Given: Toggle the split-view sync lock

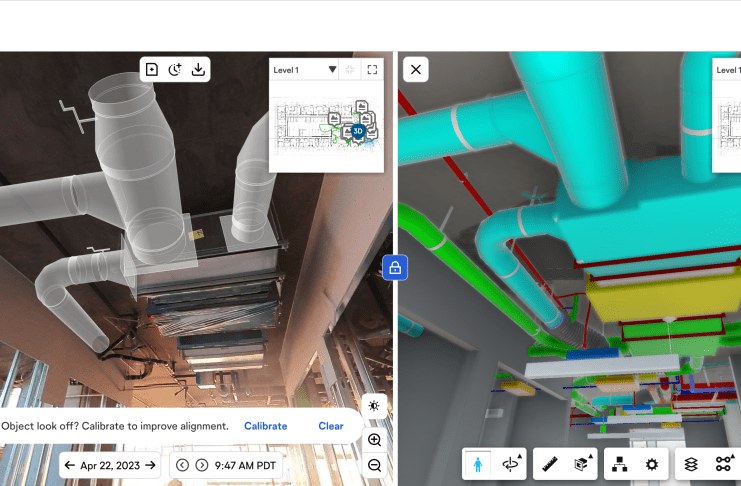Looking at the screenshot, I should 395,268.
